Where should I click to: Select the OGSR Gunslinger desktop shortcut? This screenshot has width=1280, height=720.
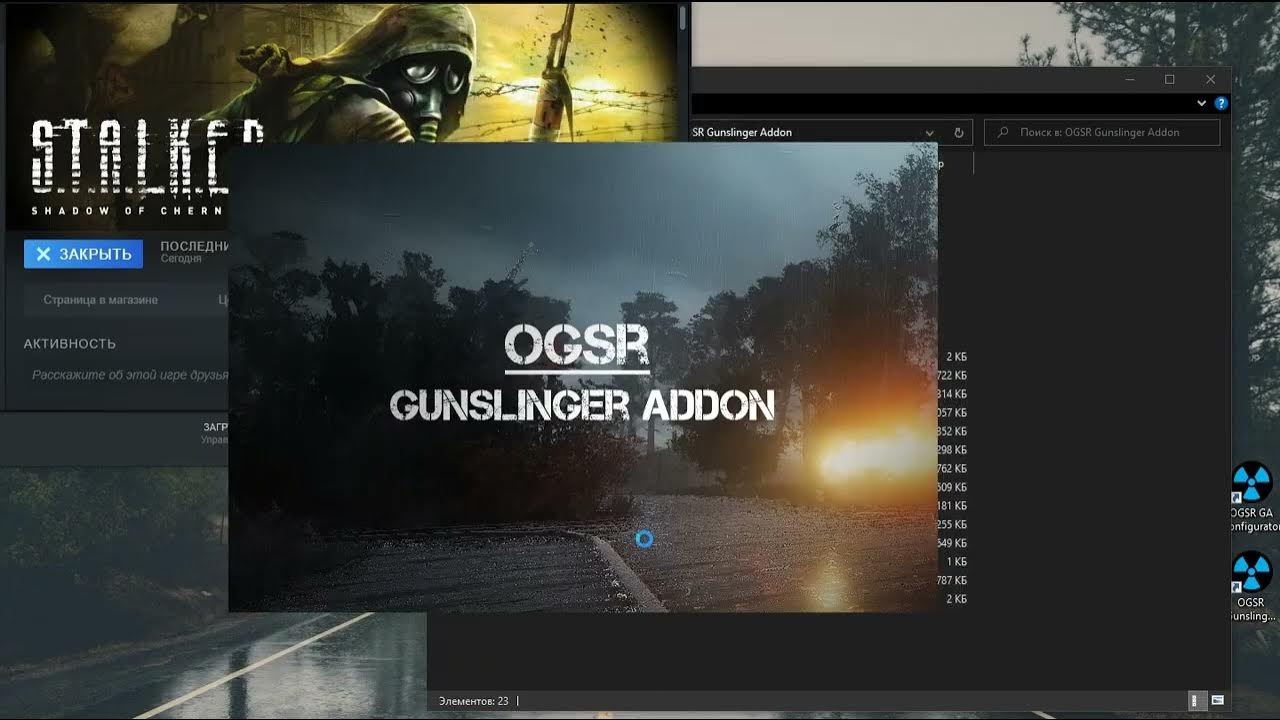pyautogui.click(x=1252, y=586)
